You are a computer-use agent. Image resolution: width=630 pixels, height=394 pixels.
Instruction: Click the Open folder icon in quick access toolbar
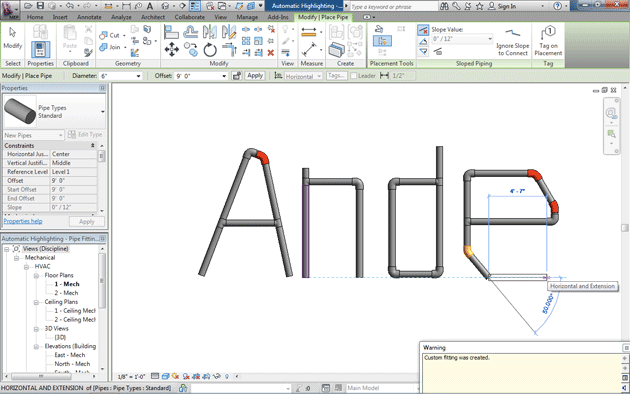click(28, 6)
